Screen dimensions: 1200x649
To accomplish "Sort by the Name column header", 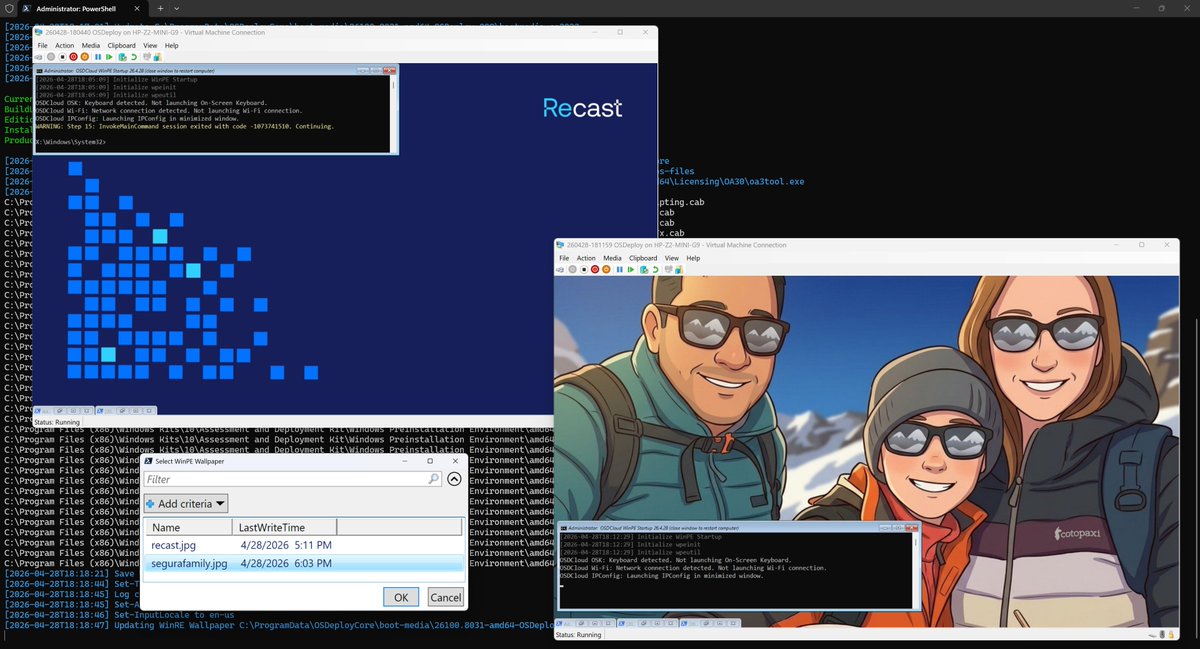I will pos(189,527).
